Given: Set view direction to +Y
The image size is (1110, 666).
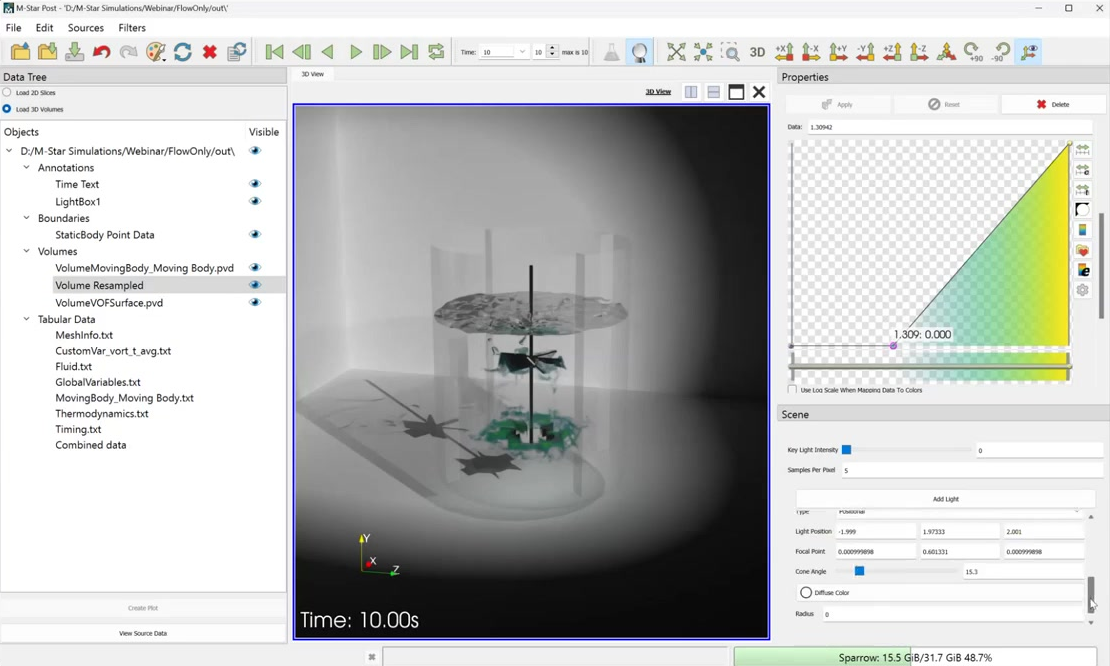Looking at the screenshot, I should coord(838,52).
